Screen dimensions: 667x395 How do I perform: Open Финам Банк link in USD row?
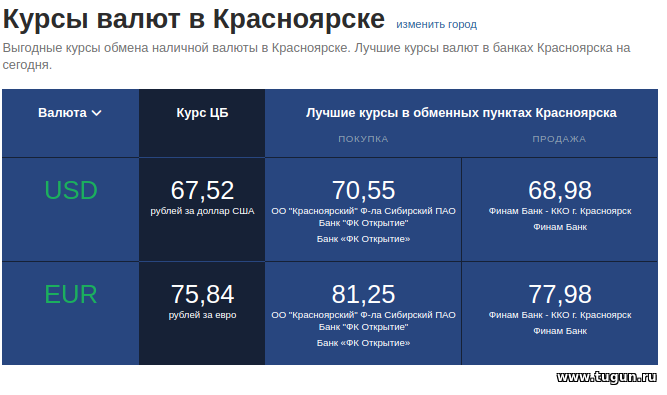(560, 227)
